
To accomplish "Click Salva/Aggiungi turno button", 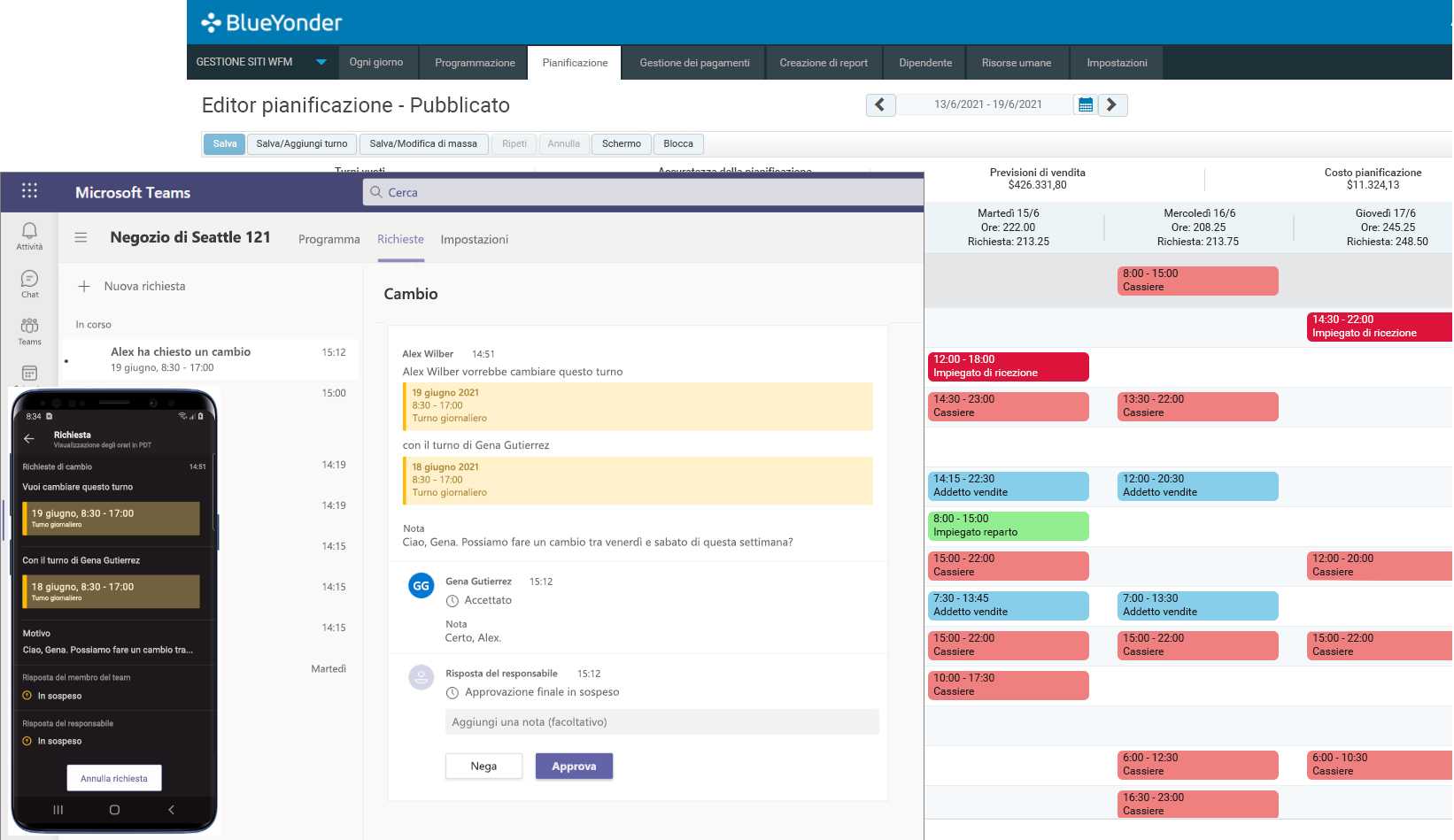I will (302, 143).
